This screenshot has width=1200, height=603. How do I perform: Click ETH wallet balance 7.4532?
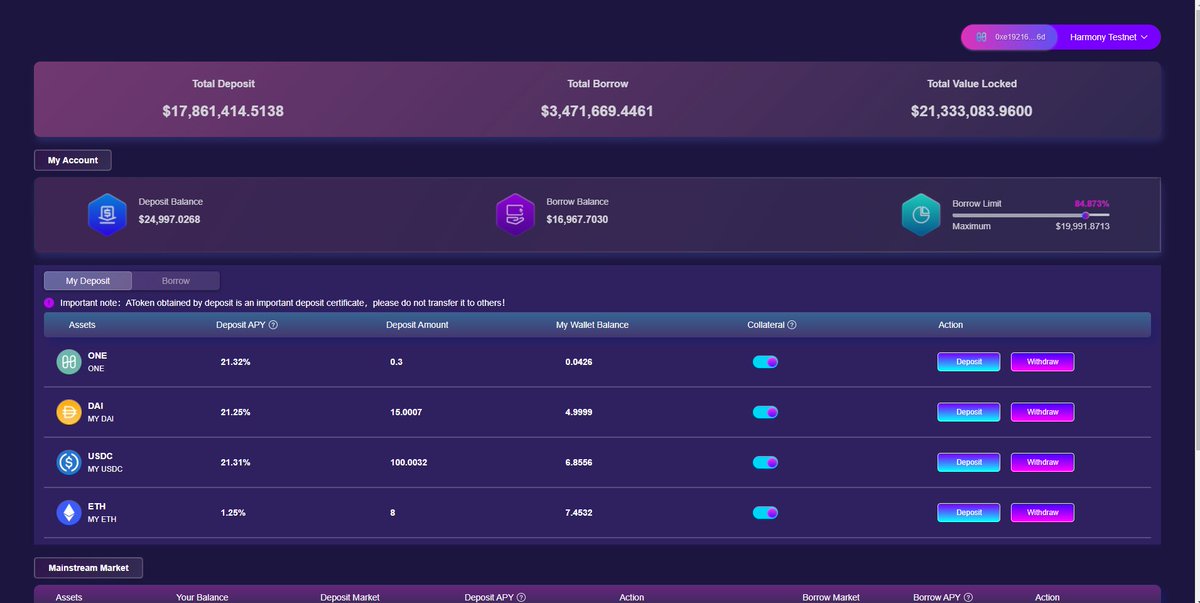pyautogui.click(x=579, y=512)
